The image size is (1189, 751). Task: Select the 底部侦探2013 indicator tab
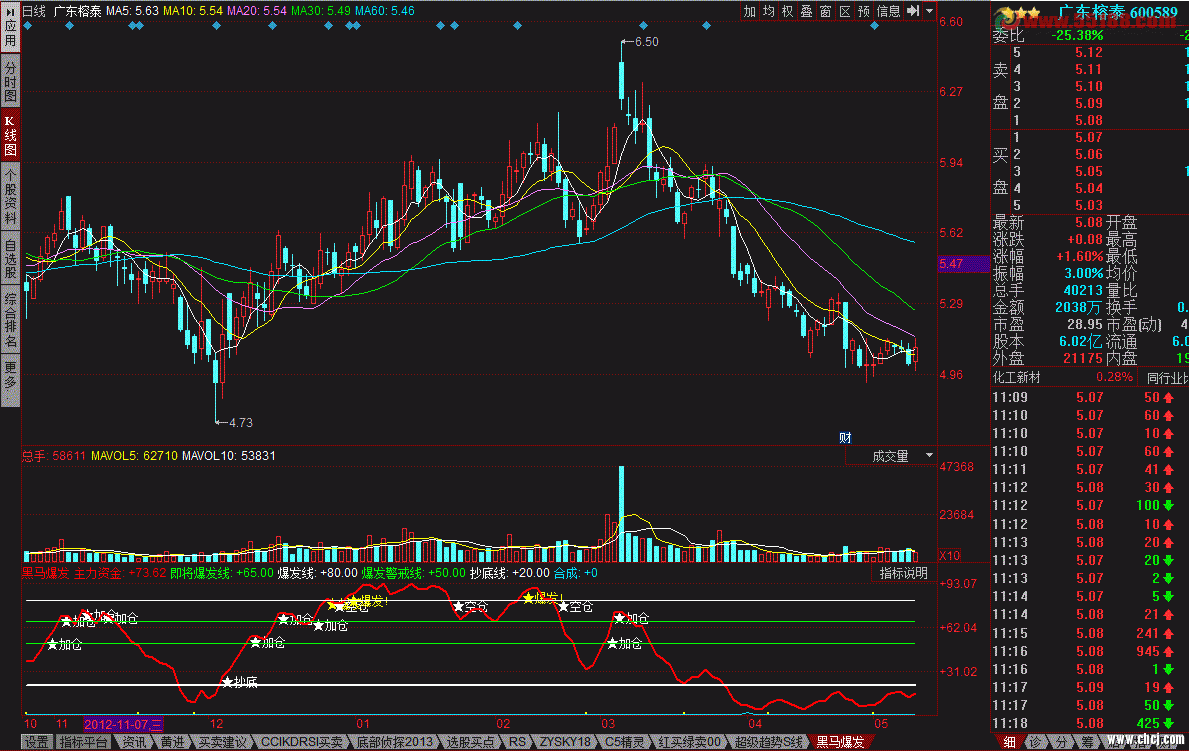click(394, 742)
